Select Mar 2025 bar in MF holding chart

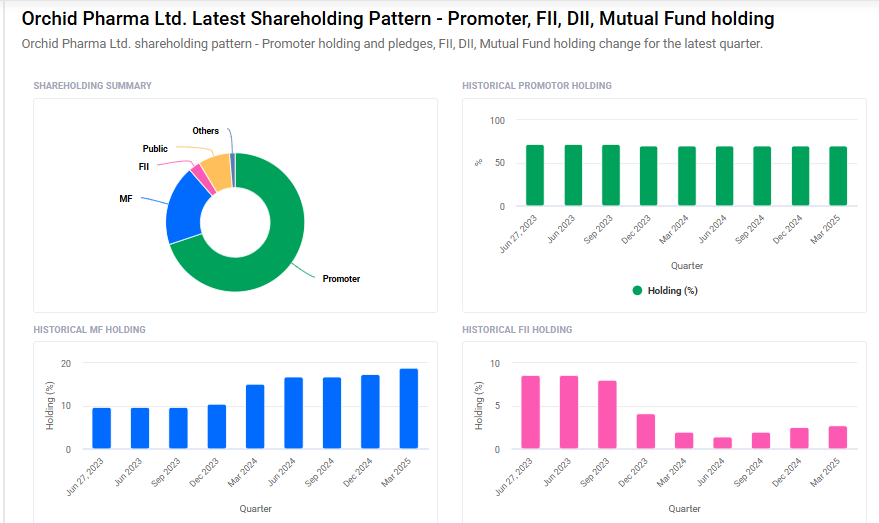pos(409,408)
